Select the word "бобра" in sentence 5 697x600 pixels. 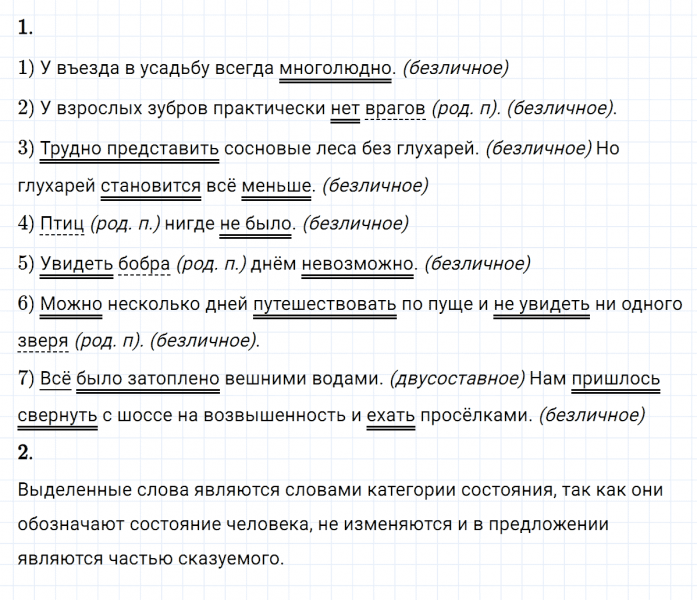144,264
